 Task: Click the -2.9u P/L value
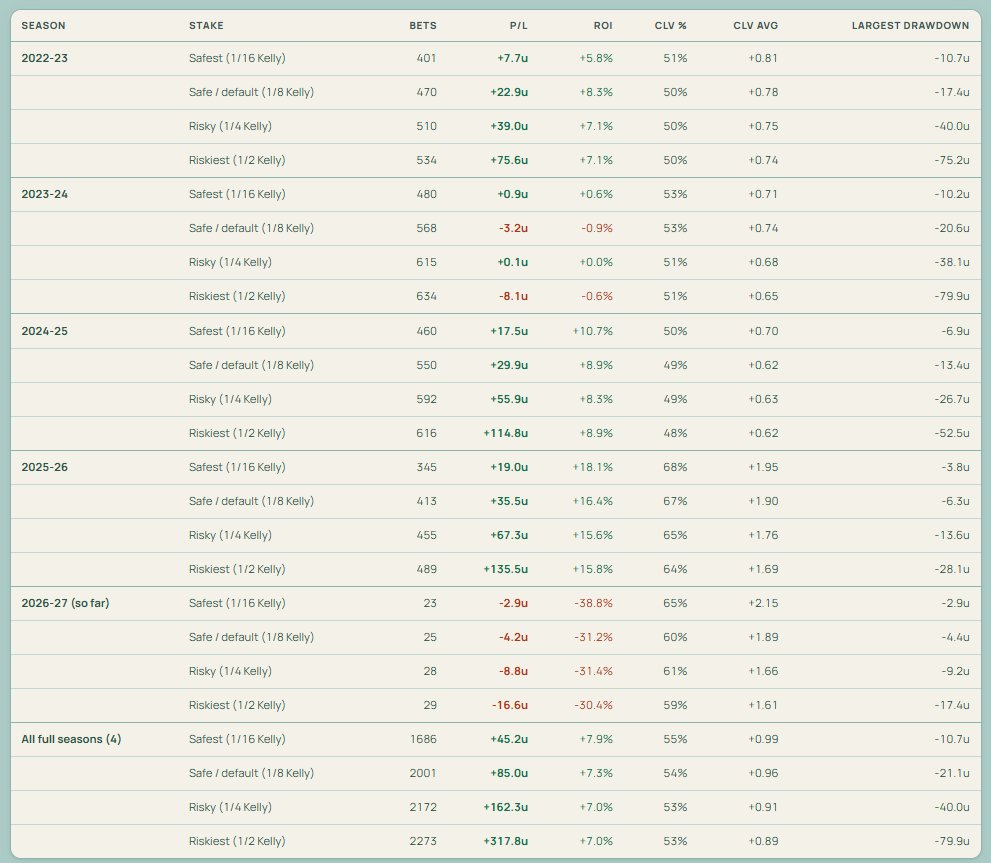tap(513, 603)
